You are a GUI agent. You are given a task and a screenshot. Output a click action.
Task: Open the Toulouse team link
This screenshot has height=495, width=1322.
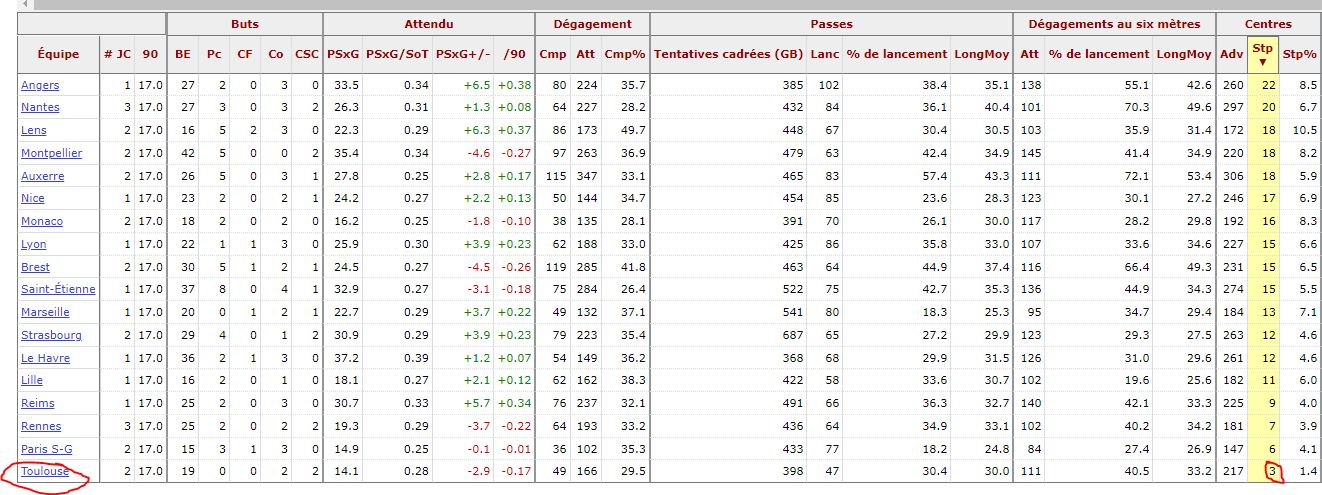[45, 471]
